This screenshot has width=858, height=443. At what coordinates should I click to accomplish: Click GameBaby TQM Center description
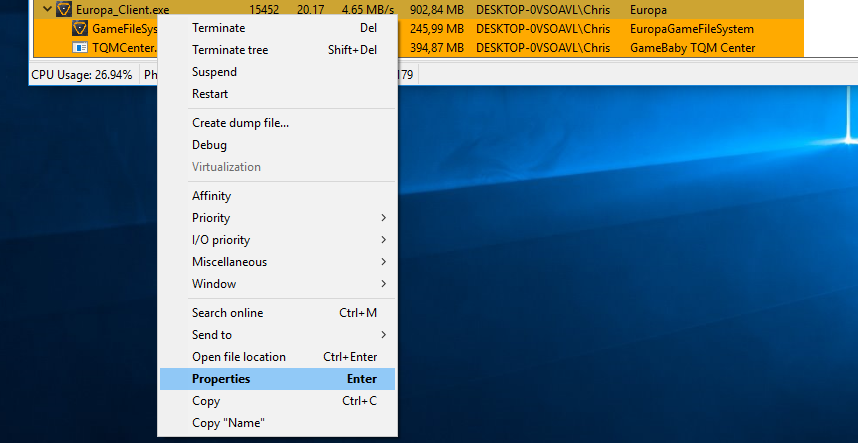(x=693, y=48)
